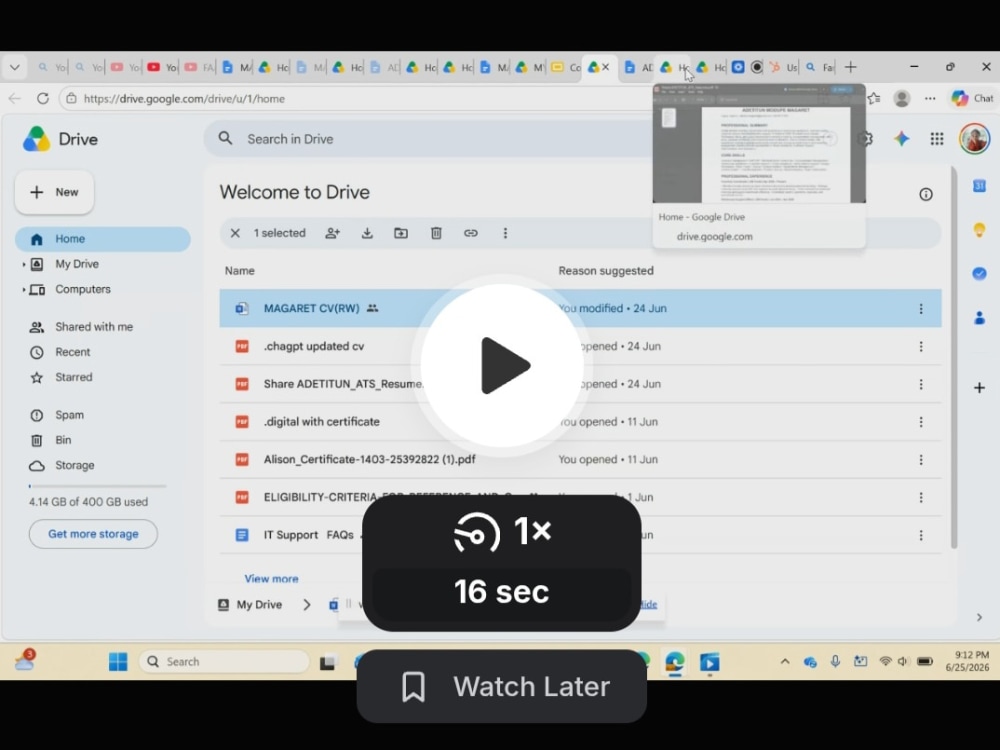Open the Home section in the sidebar
The height and width of the screenshot is (750, 1000).
103,239
